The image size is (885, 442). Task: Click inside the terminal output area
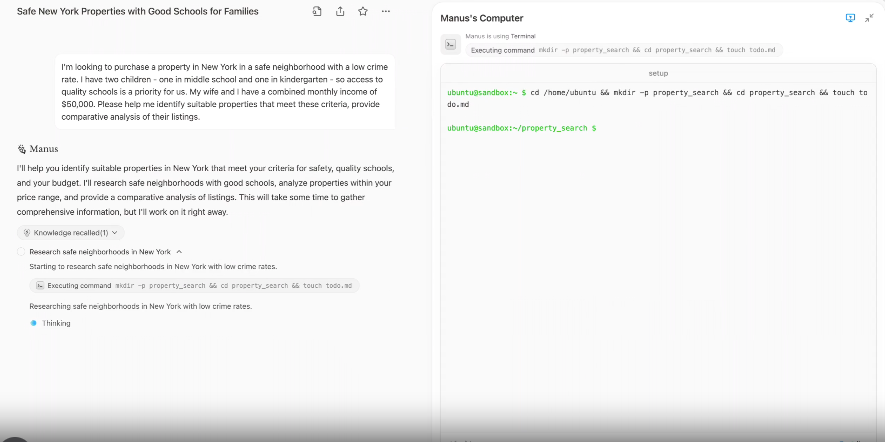tap(660, 250)
